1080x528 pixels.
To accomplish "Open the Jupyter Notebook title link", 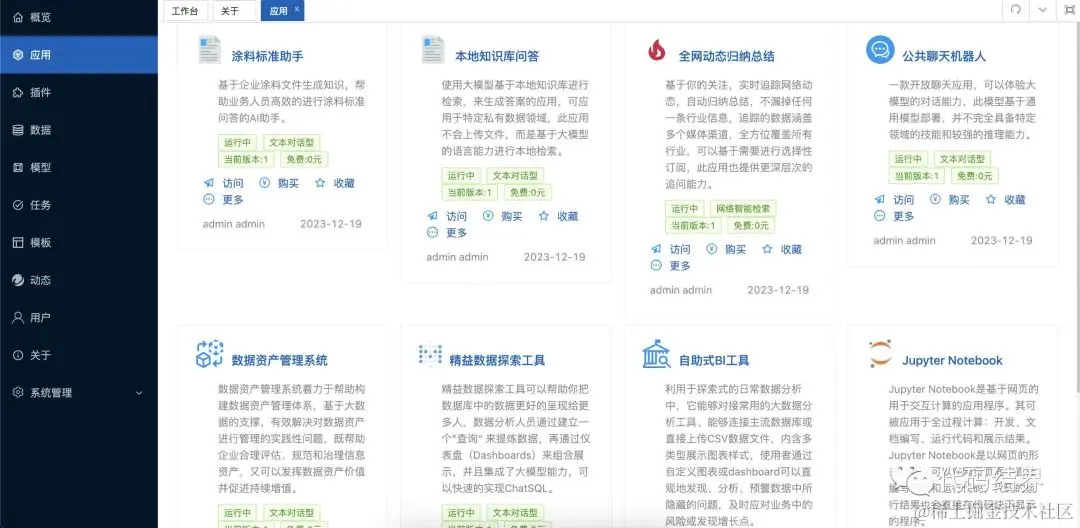I will pyautogui.click(x=952, y=360).
